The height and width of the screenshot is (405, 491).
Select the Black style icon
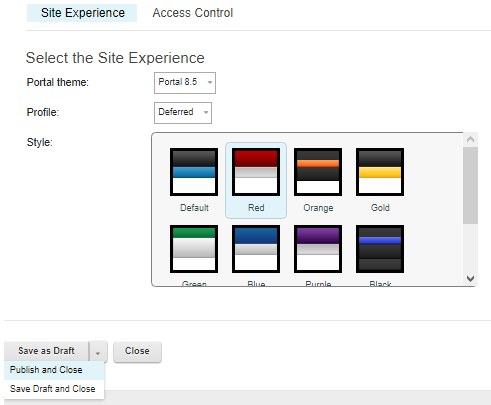click(x=380, y=249)
